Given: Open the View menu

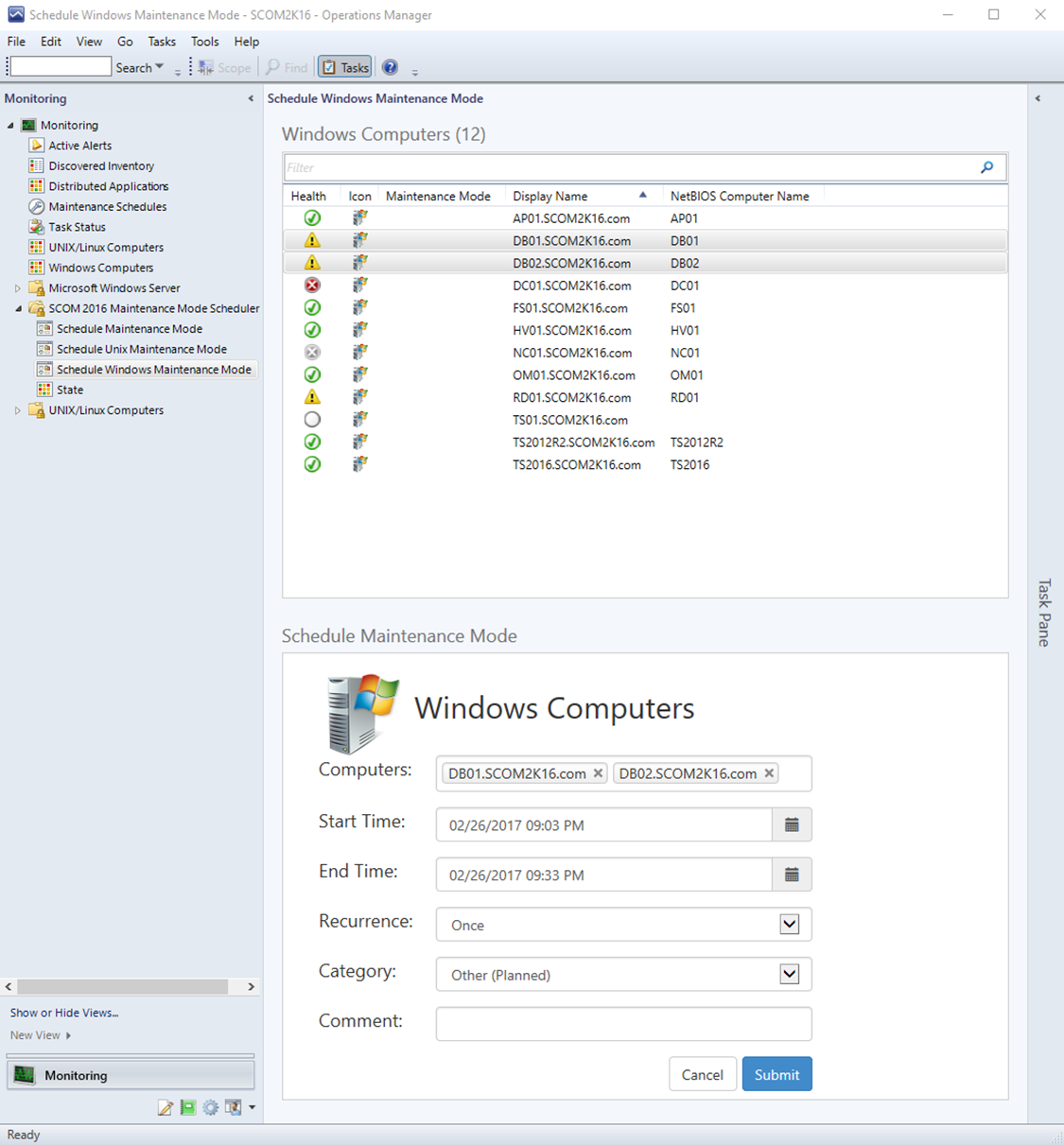Looking at the screenshot, I should (x=89, y=42).
